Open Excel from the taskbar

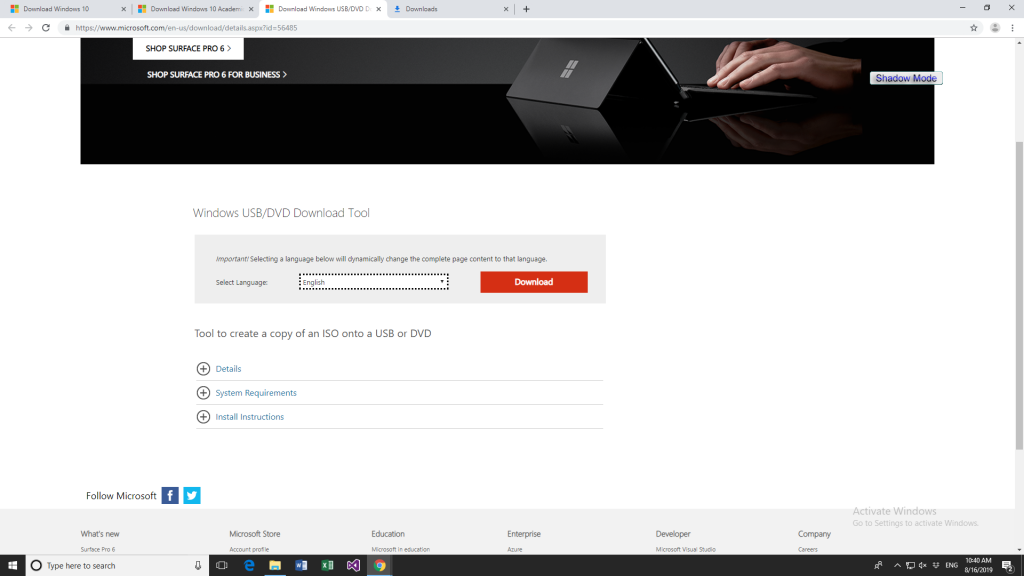coord(327,566)
